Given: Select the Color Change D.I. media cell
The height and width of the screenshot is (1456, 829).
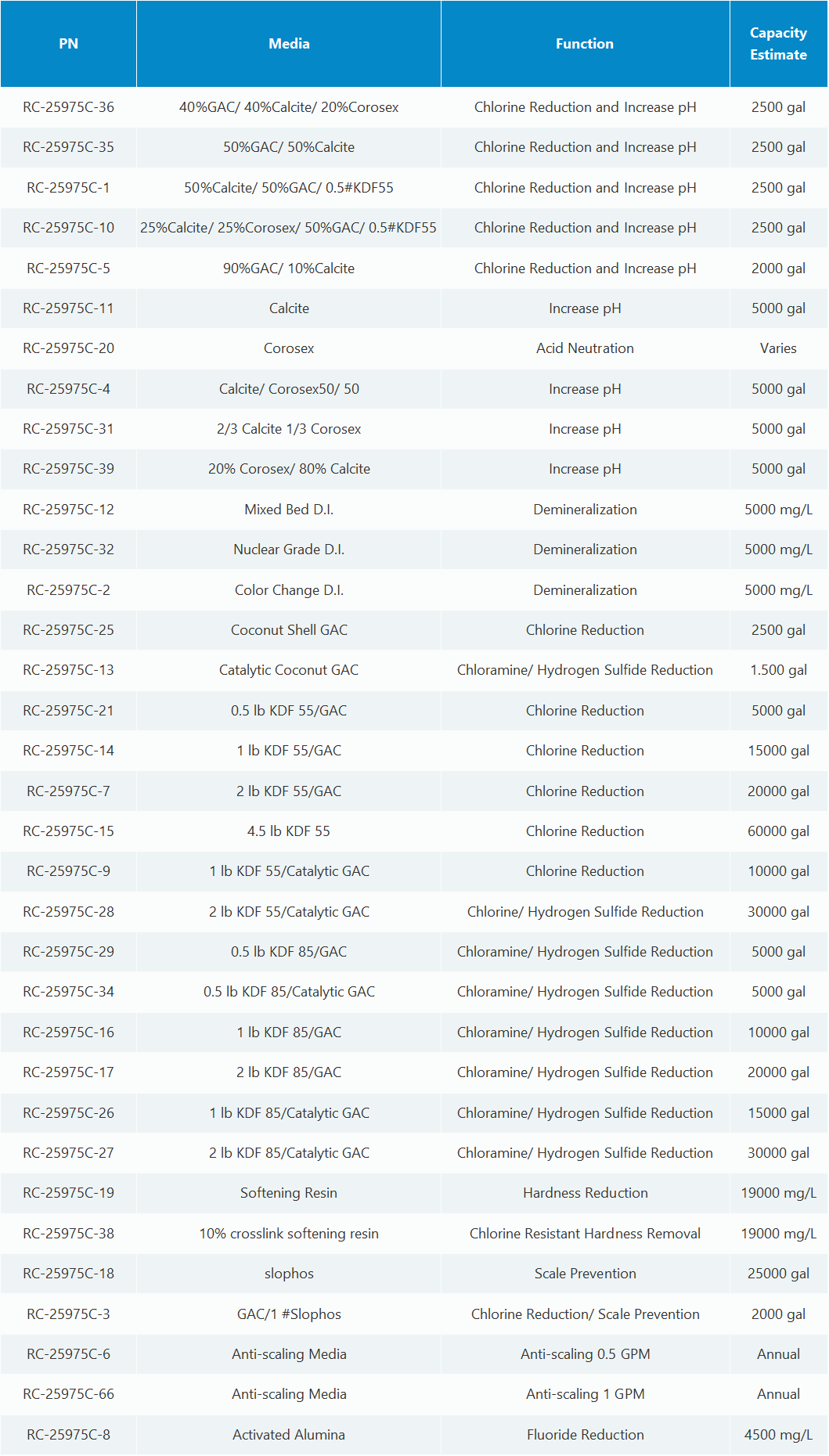Looking at the screenshot, I should coord(289,590).
